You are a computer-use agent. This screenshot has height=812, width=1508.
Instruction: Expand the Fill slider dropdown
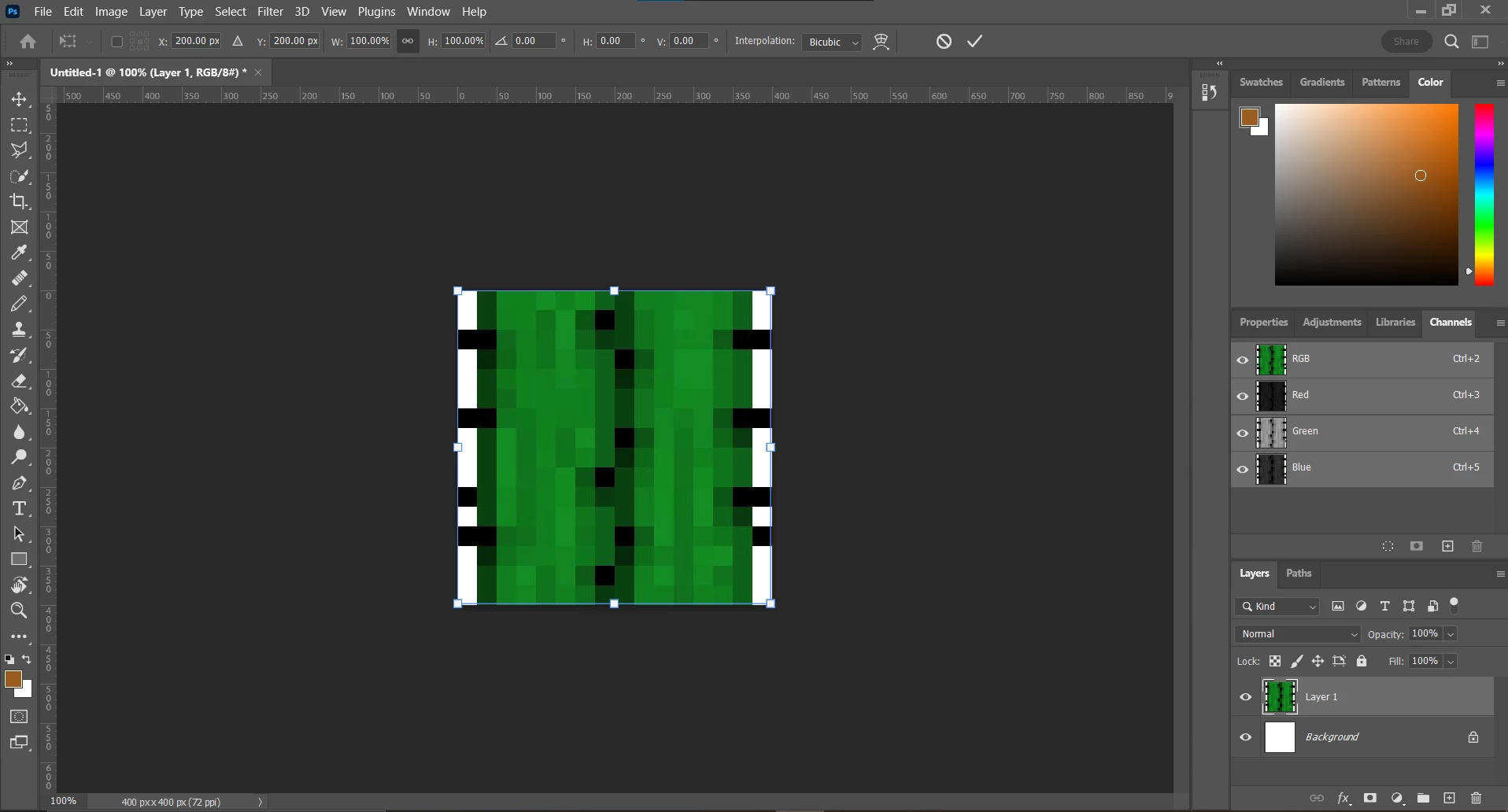pos(1451,662)
